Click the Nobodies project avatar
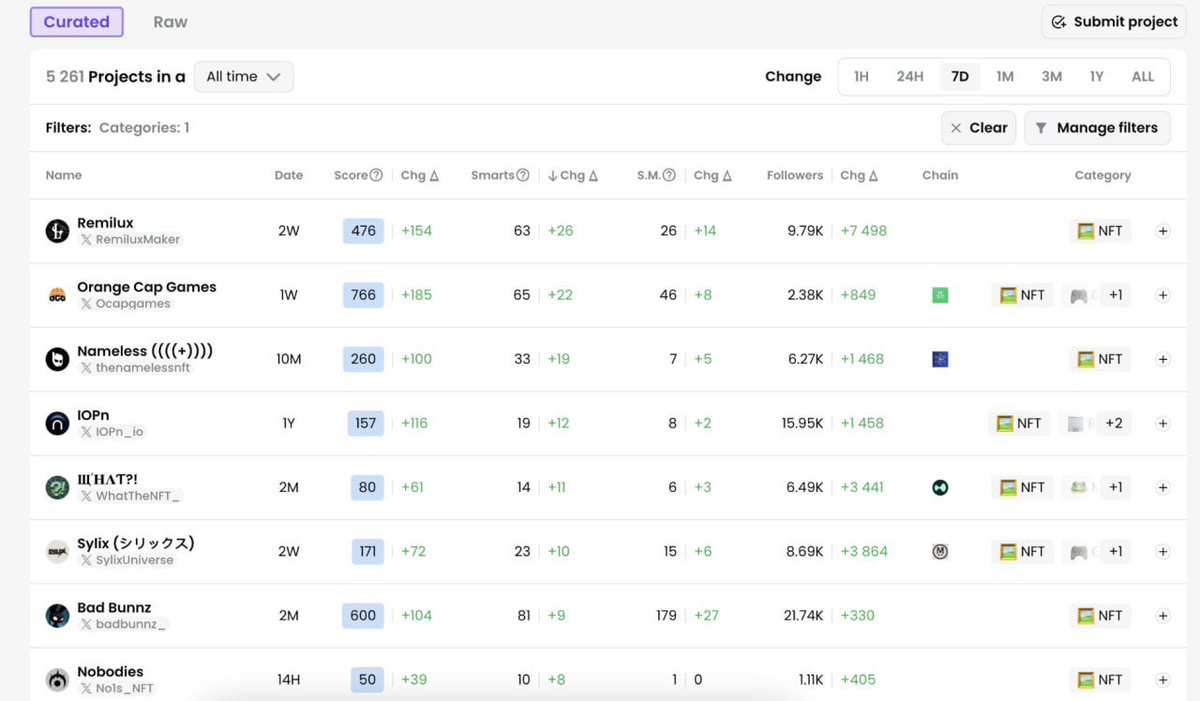 (x=58, y=680)
